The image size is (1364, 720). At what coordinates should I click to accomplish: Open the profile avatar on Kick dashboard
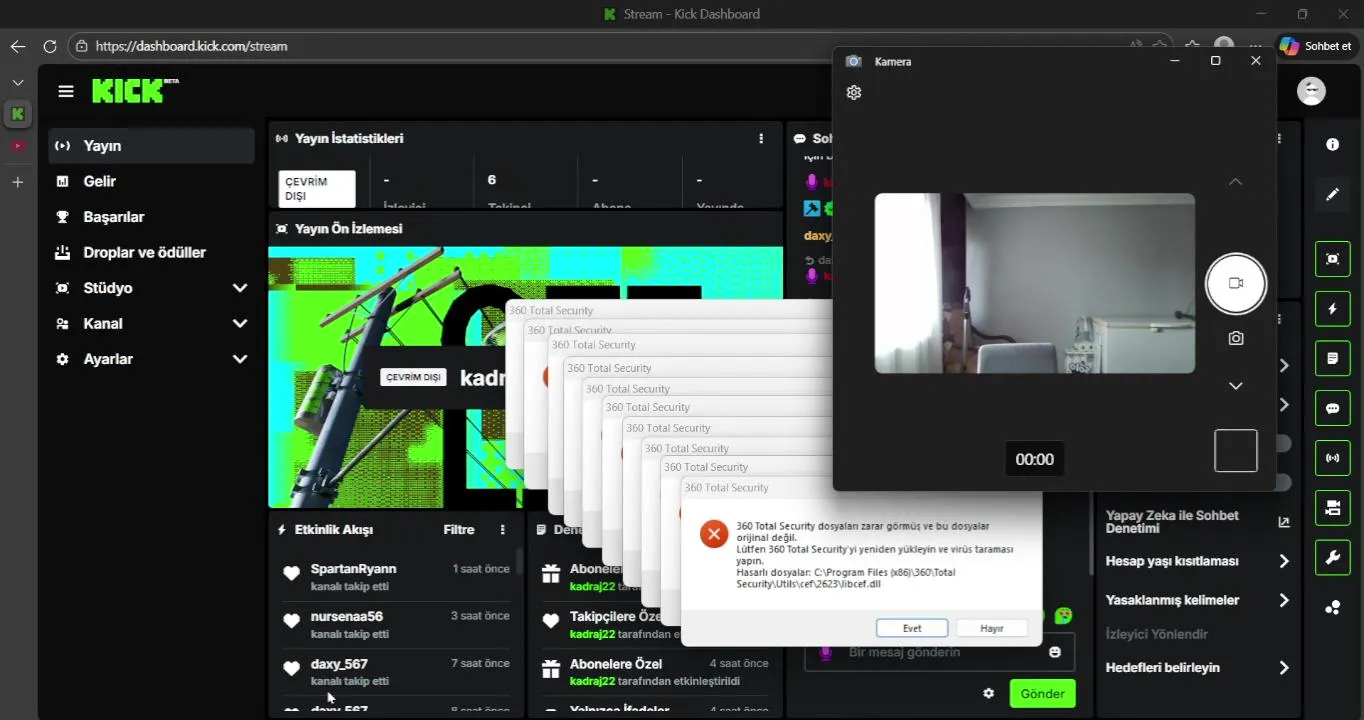[x=1311, y=91]
